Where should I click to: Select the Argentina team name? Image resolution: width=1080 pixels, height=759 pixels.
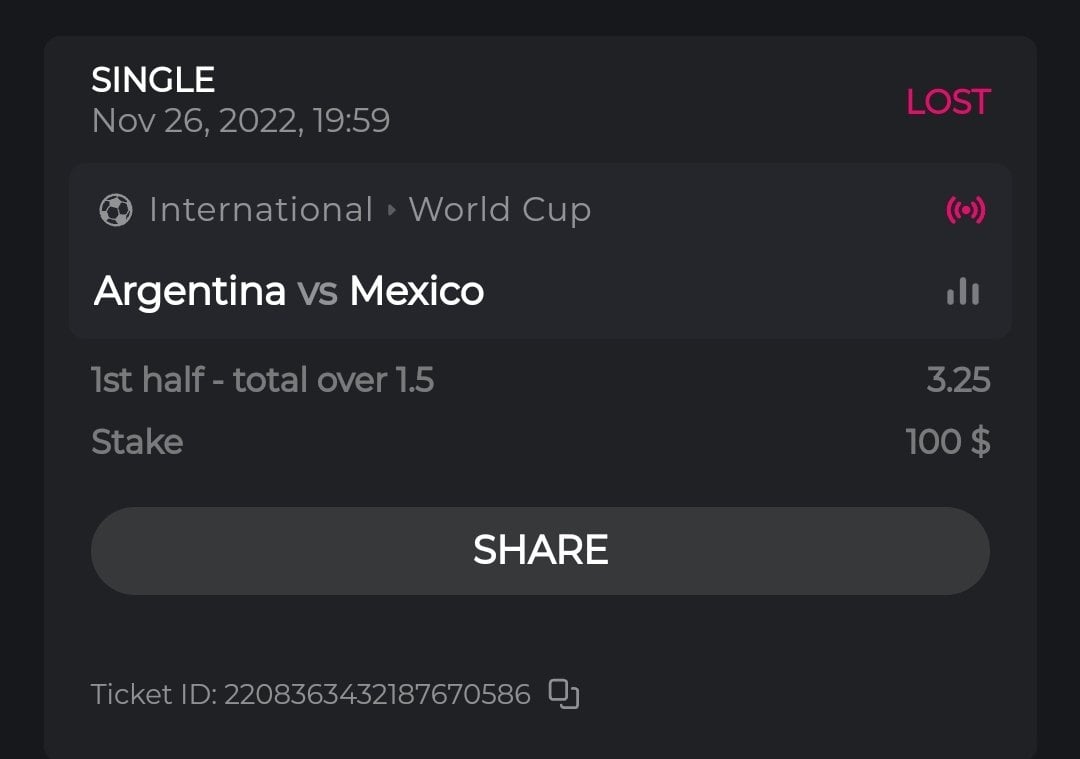point(190,291)
